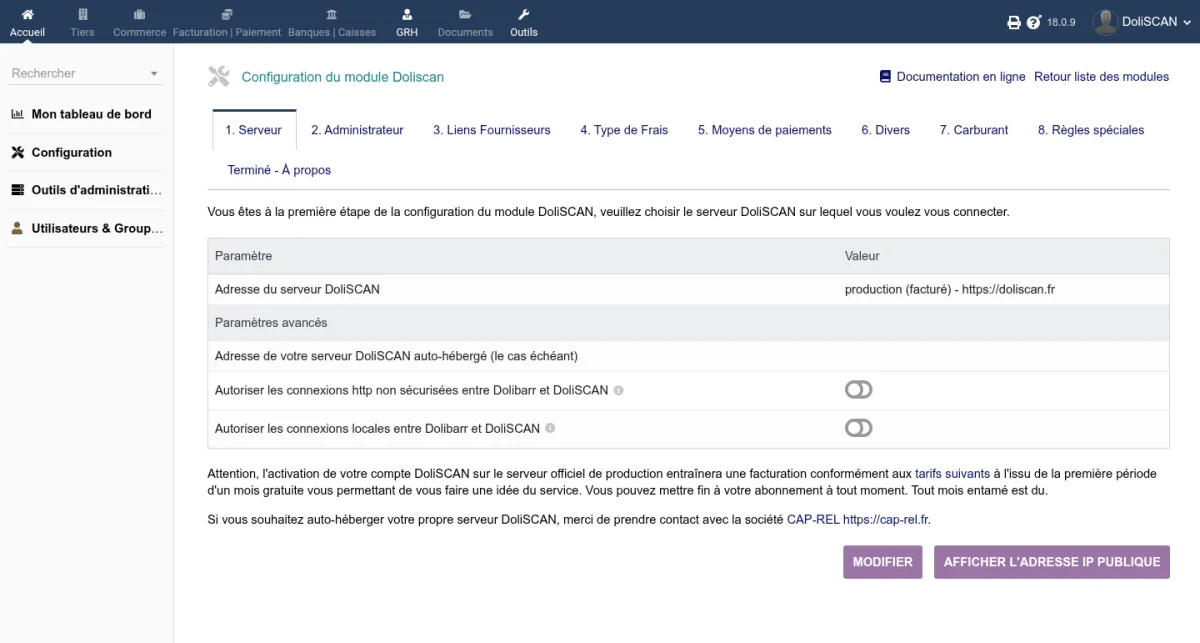Switch to 1. Serveur tab

(254, 130)
